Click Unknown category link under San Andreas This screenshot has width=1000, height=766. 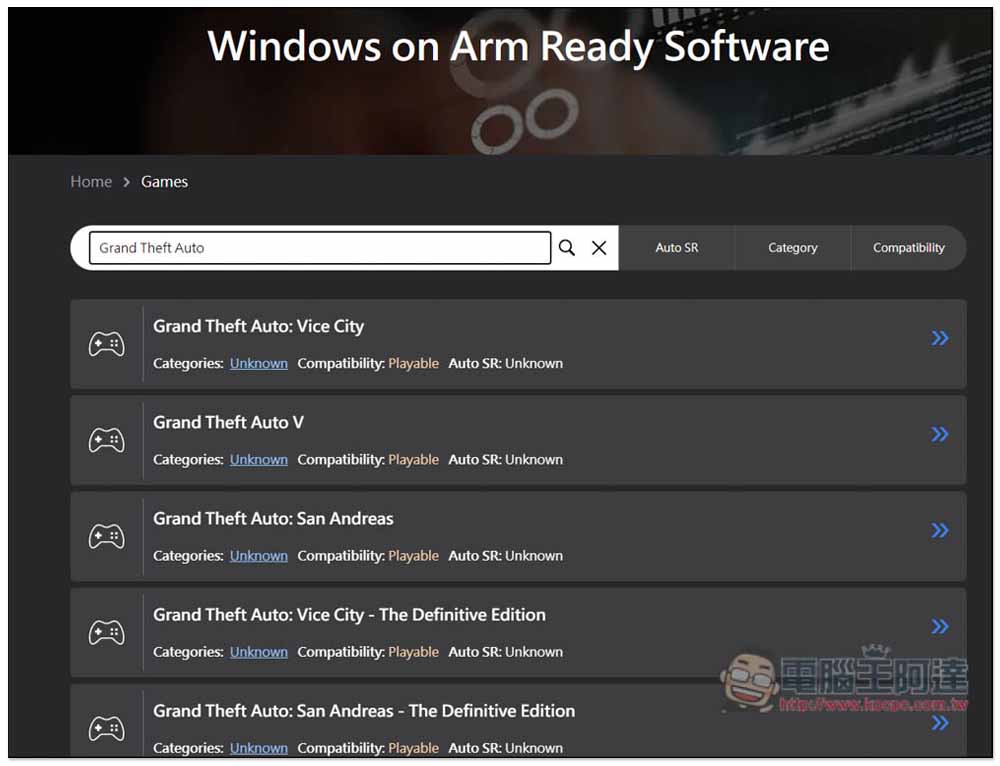coord(258,556)
